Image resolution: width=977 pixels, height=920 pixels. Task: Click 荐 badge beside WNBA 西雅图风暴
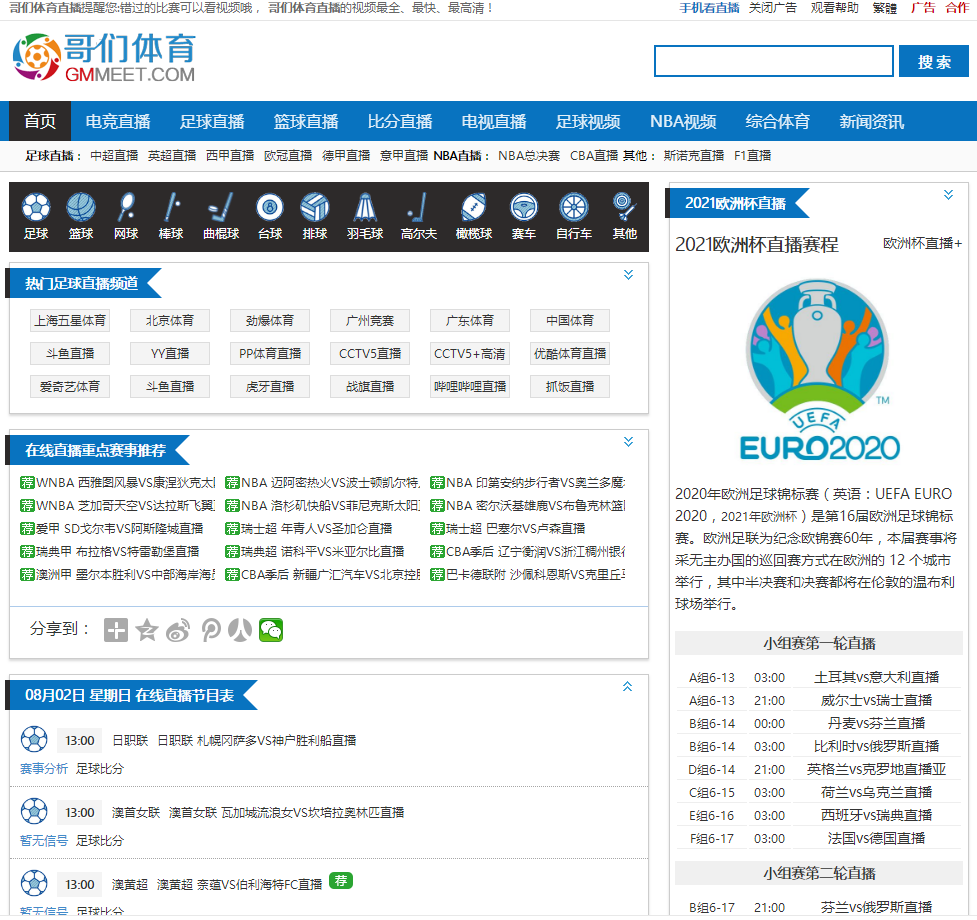point(27,483)
